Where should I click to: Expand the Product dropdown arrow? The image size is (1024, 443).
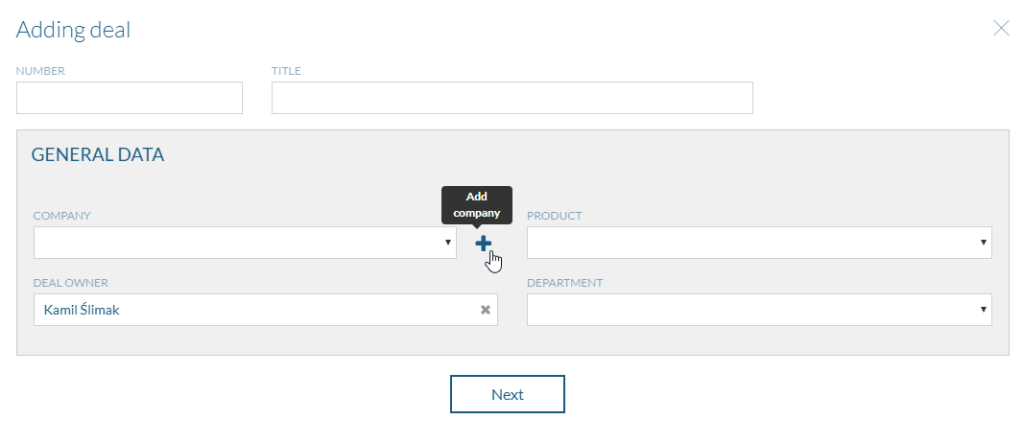point(983,242)
